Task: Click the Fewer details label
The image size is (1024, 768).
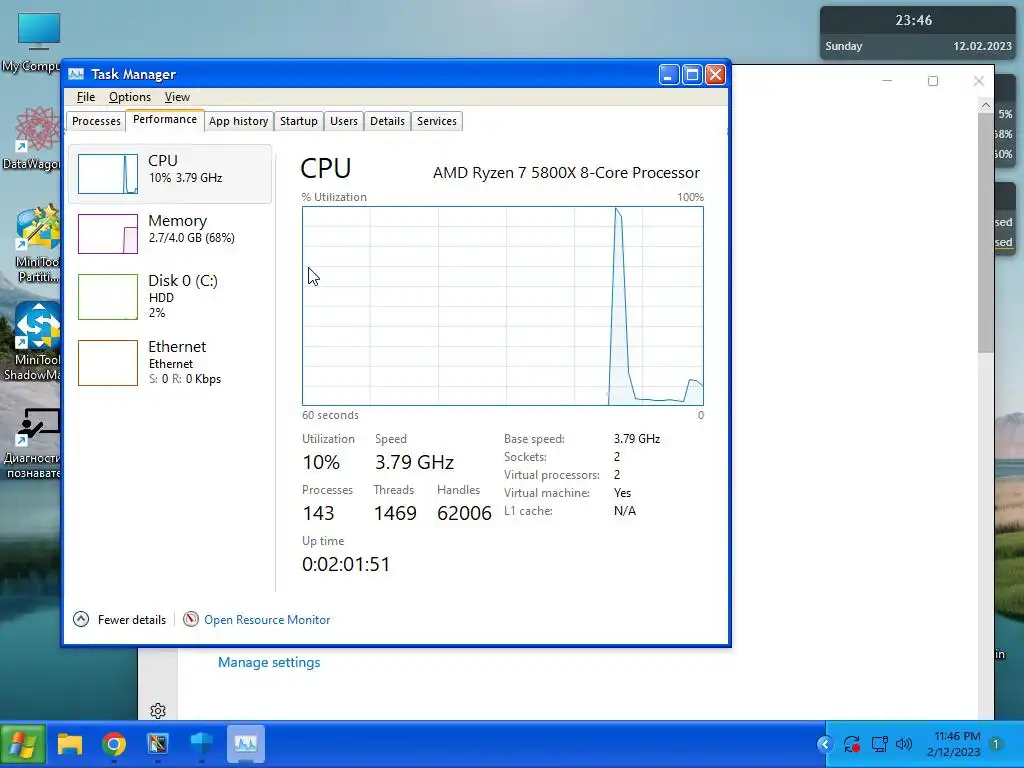Action: pyautogui.click(x=132, y=620)
